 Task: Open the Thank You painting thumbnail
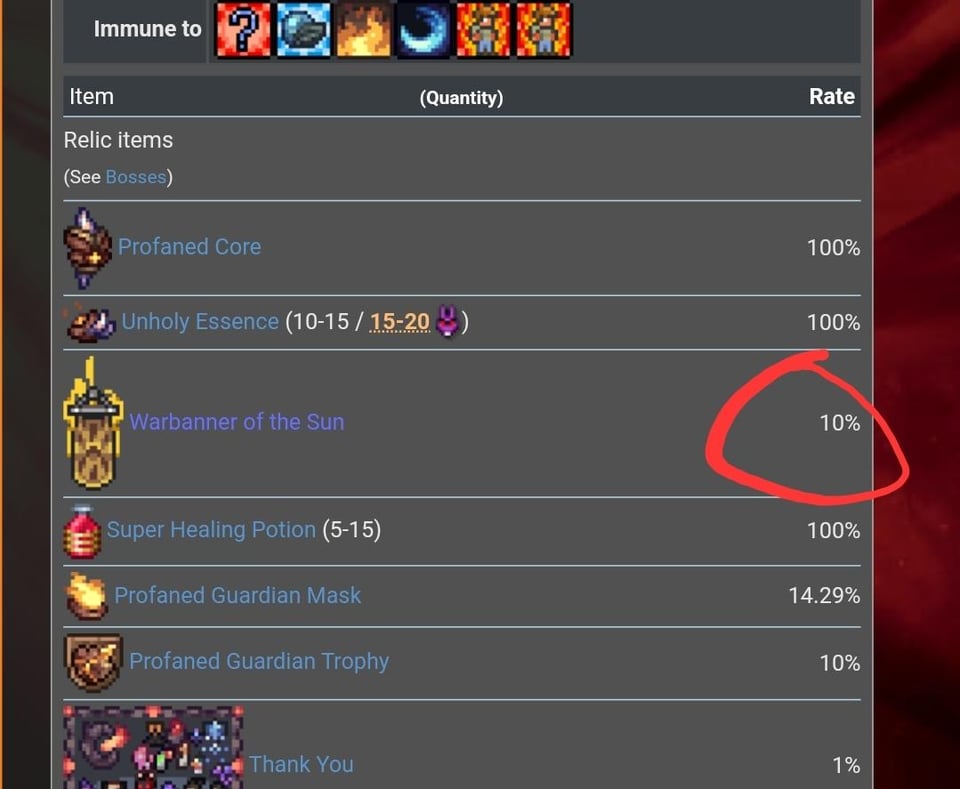pos(153,747)
